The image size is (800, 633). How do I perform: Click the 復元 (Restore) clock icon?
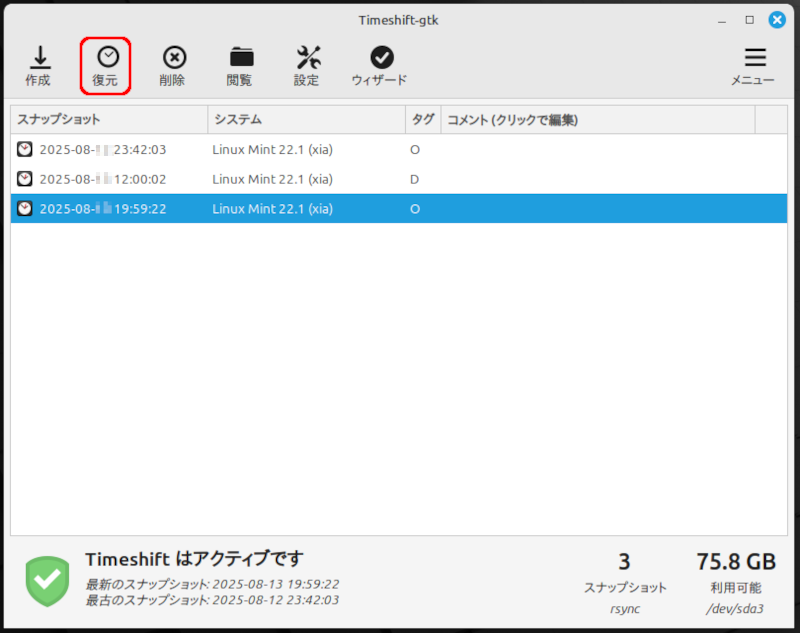click(x=106, y=58)
